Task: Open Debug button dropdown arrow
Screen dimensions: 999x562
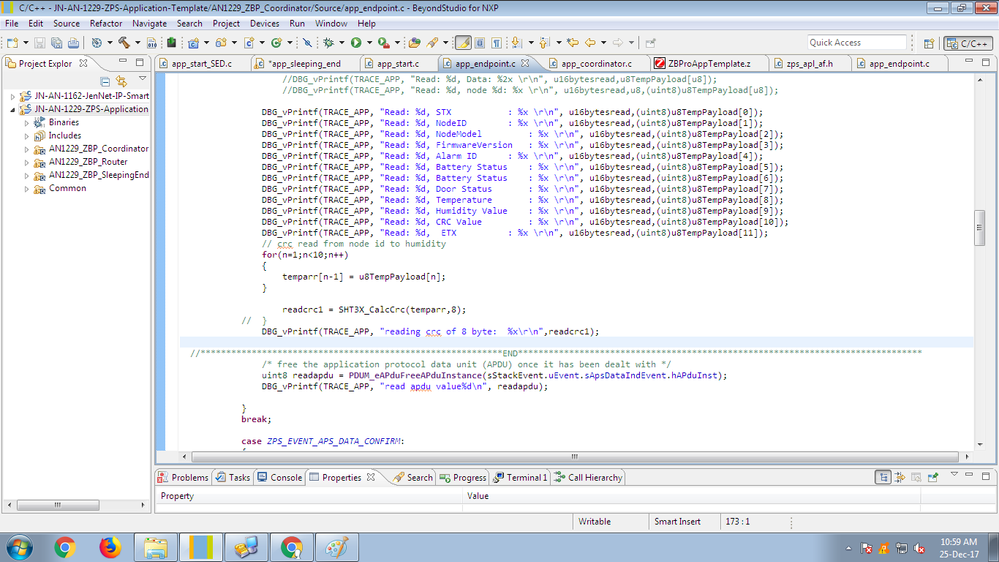Action: pos(341,43)
